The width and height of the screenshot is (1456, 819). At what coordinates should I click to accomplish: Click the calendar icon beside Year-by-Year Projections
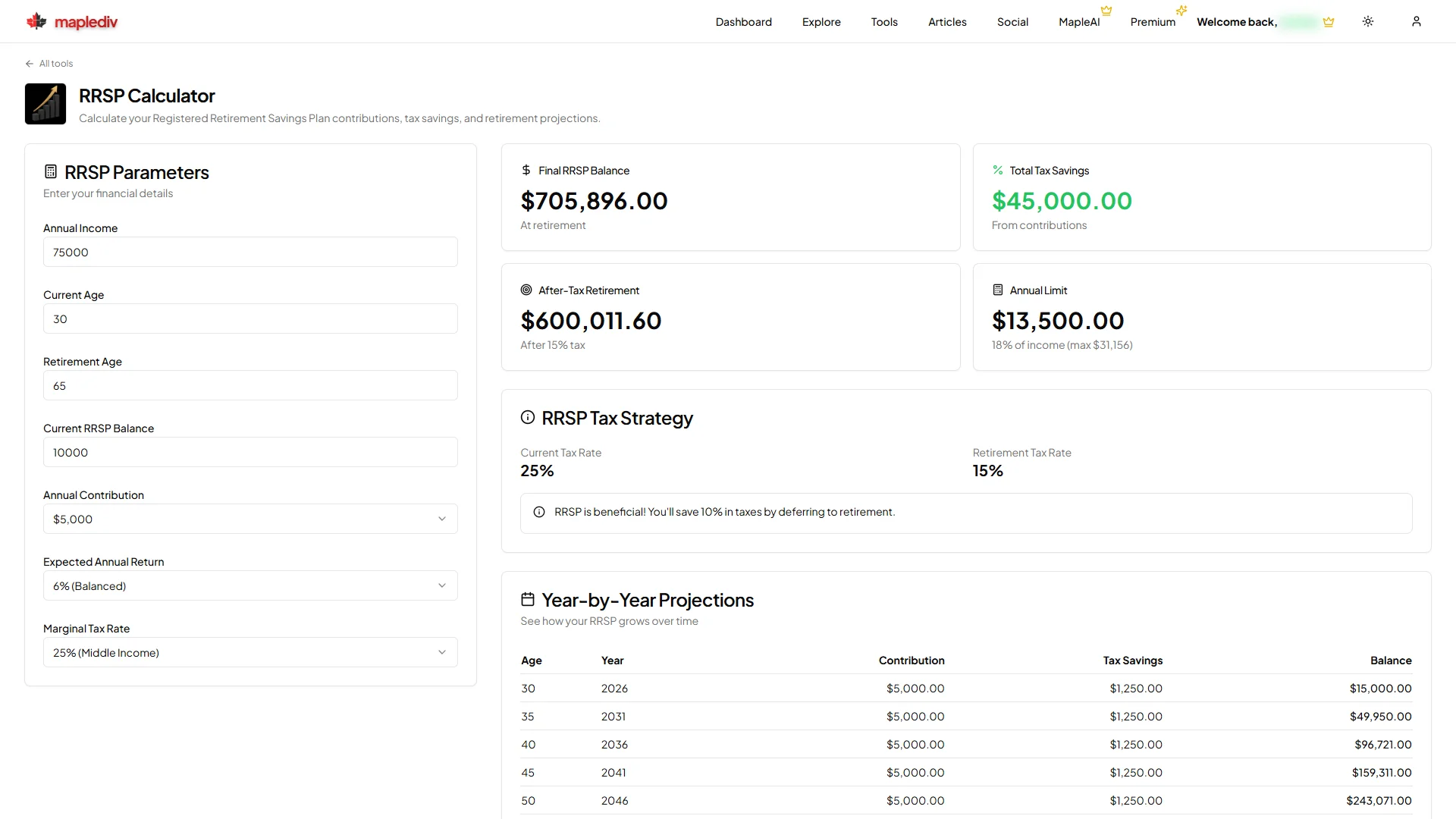tap(528, 600)
